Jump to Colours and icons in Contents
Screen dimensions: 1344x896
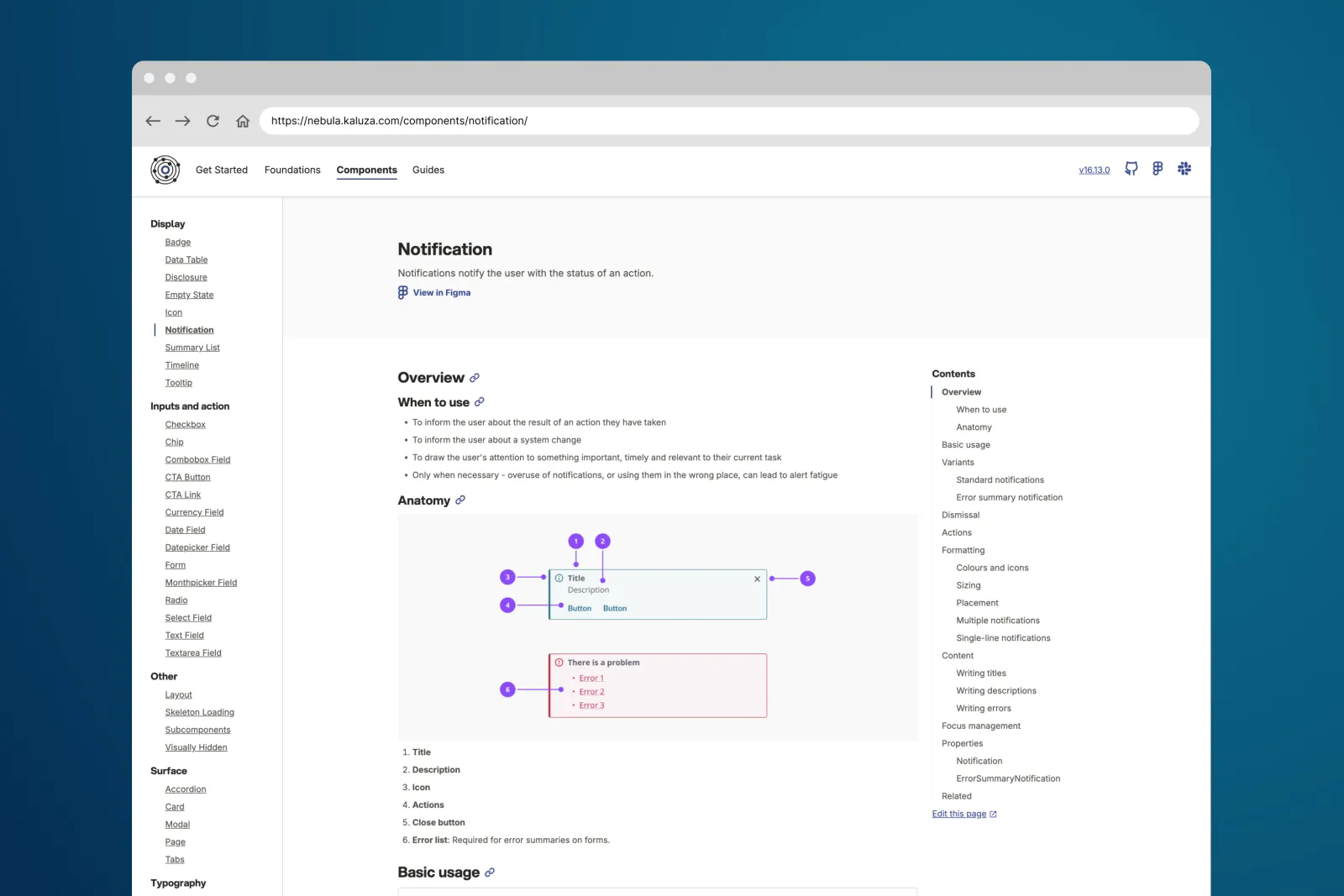992,569
